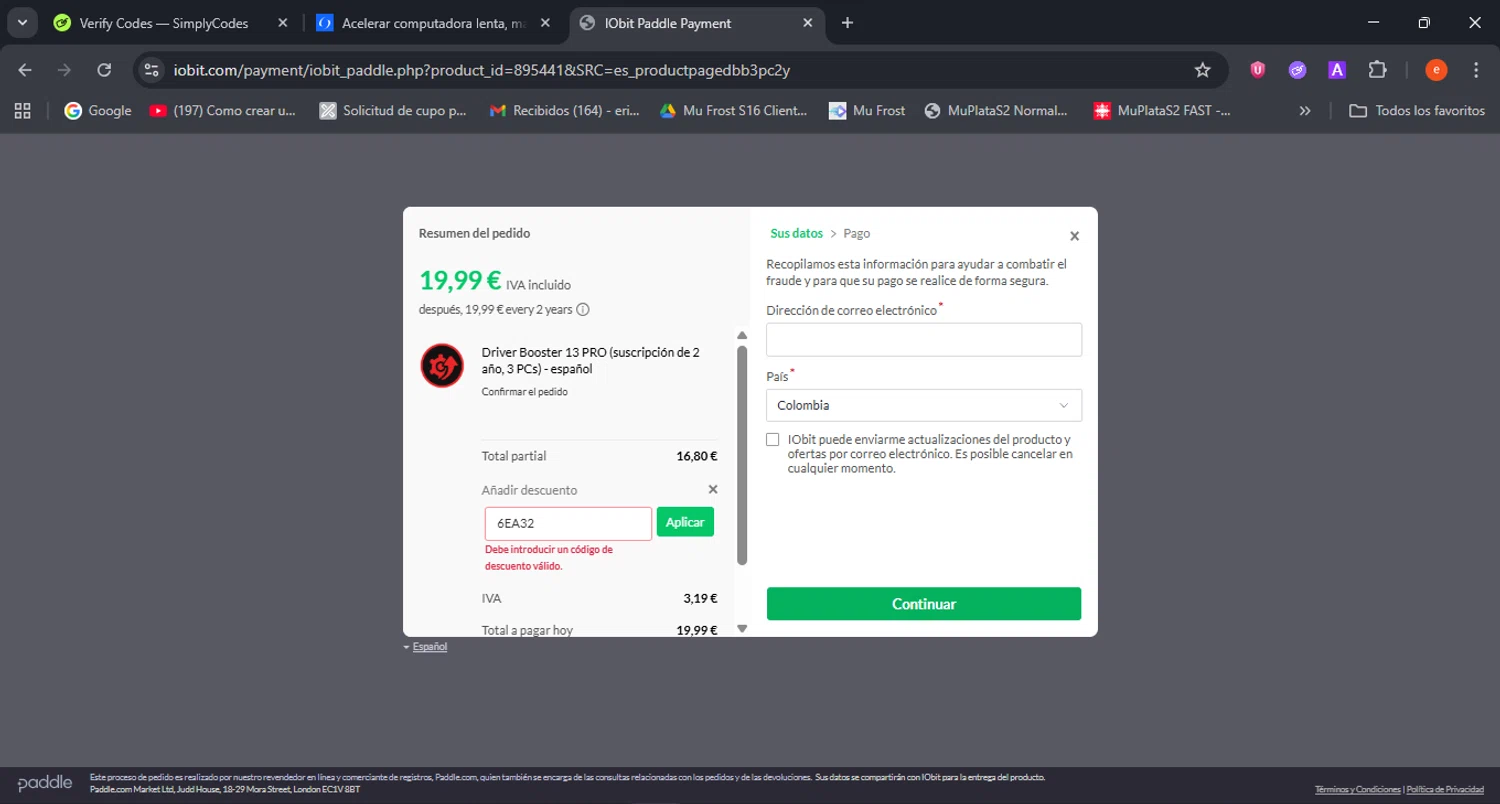Bookmark this page with the star icon
The height and width of the screenshot is (804, 1500).
tap(1203, 70)
